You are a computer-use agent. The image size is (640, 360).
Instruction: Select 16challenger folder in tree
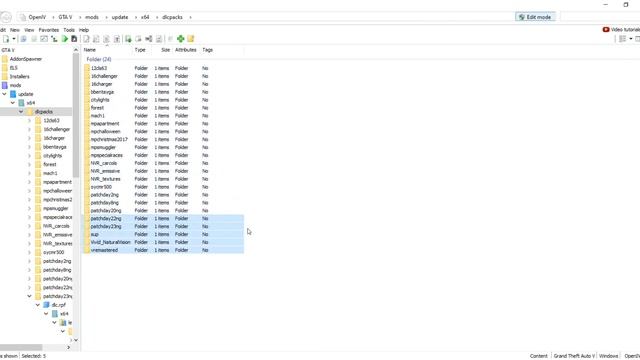click(x=56, y=129)
